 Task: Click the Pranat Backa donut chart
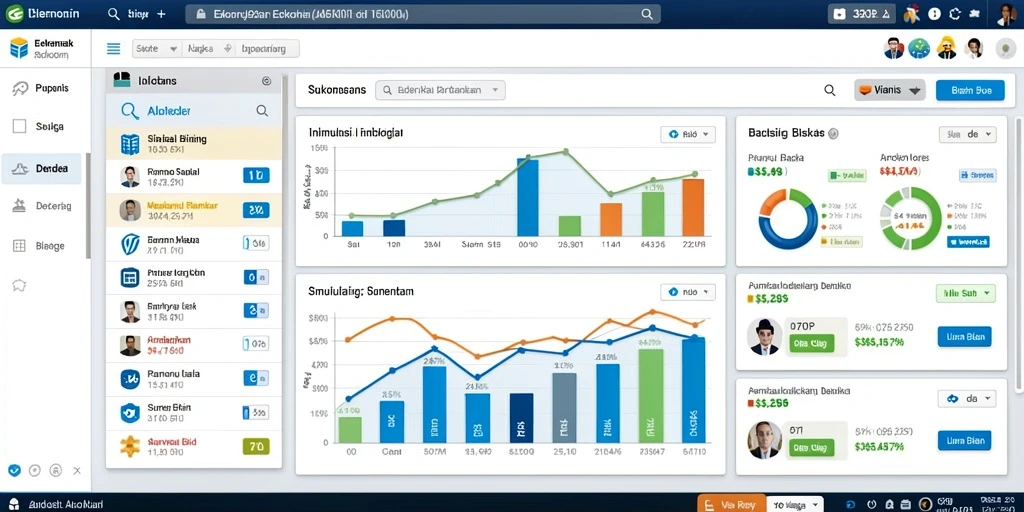(788, 219)
